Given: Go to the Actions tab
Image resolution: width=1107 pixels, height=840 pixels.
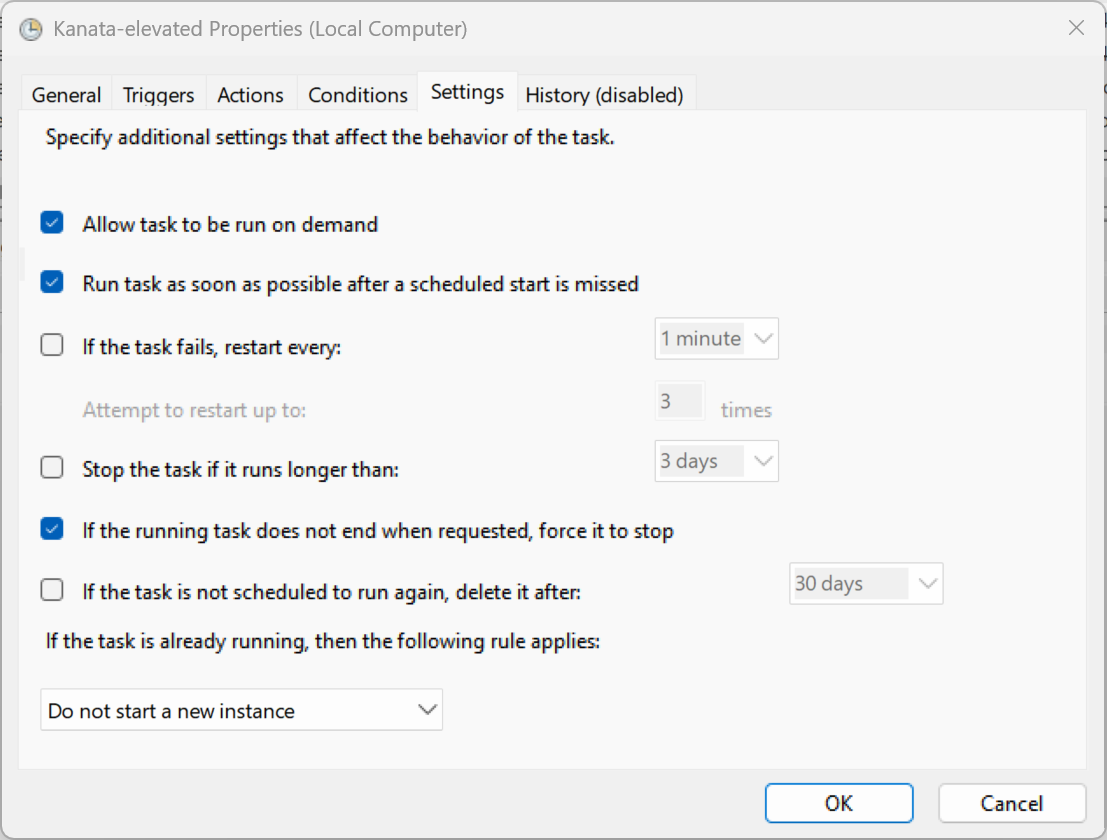Looking at the screenshot, I should coord(250,95).
